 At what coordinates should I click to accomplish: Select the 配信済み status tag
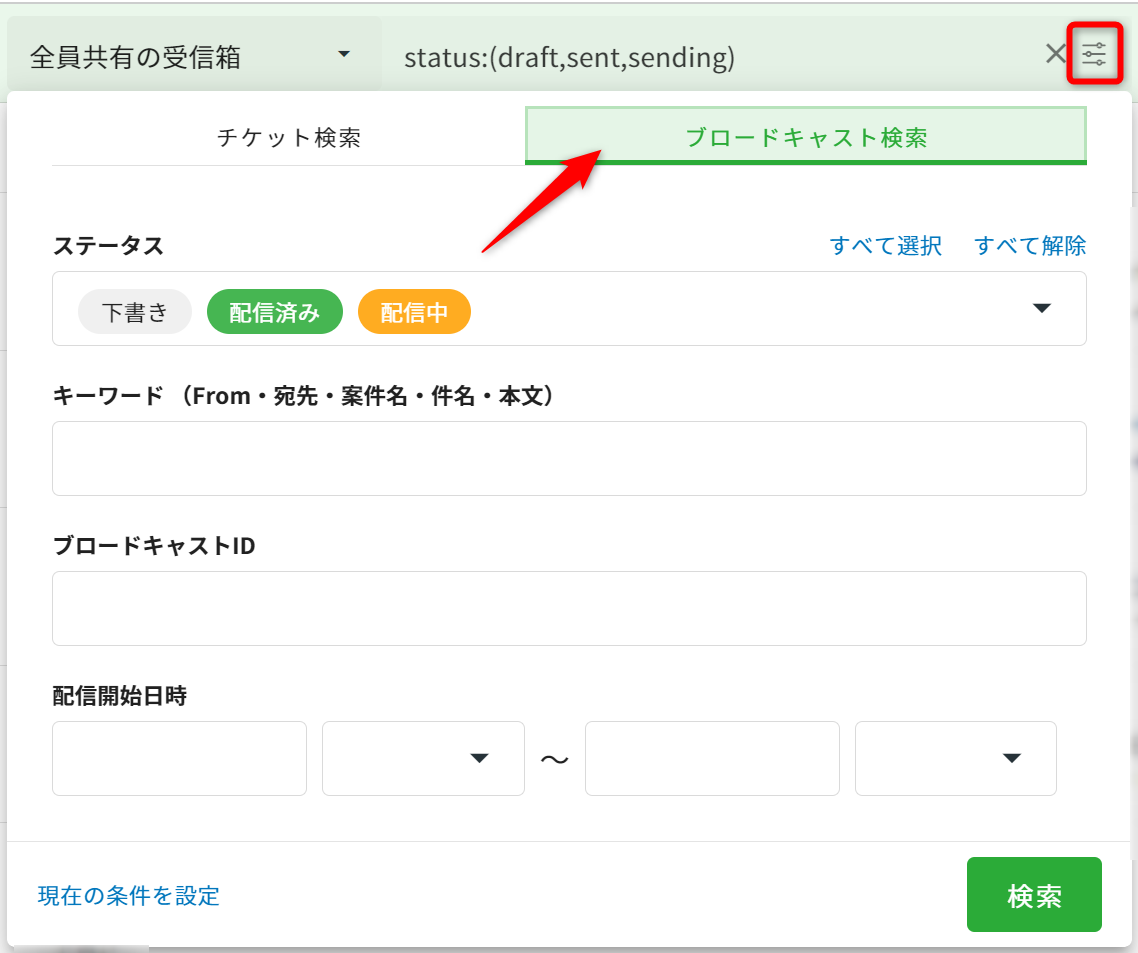click(274, 311)
